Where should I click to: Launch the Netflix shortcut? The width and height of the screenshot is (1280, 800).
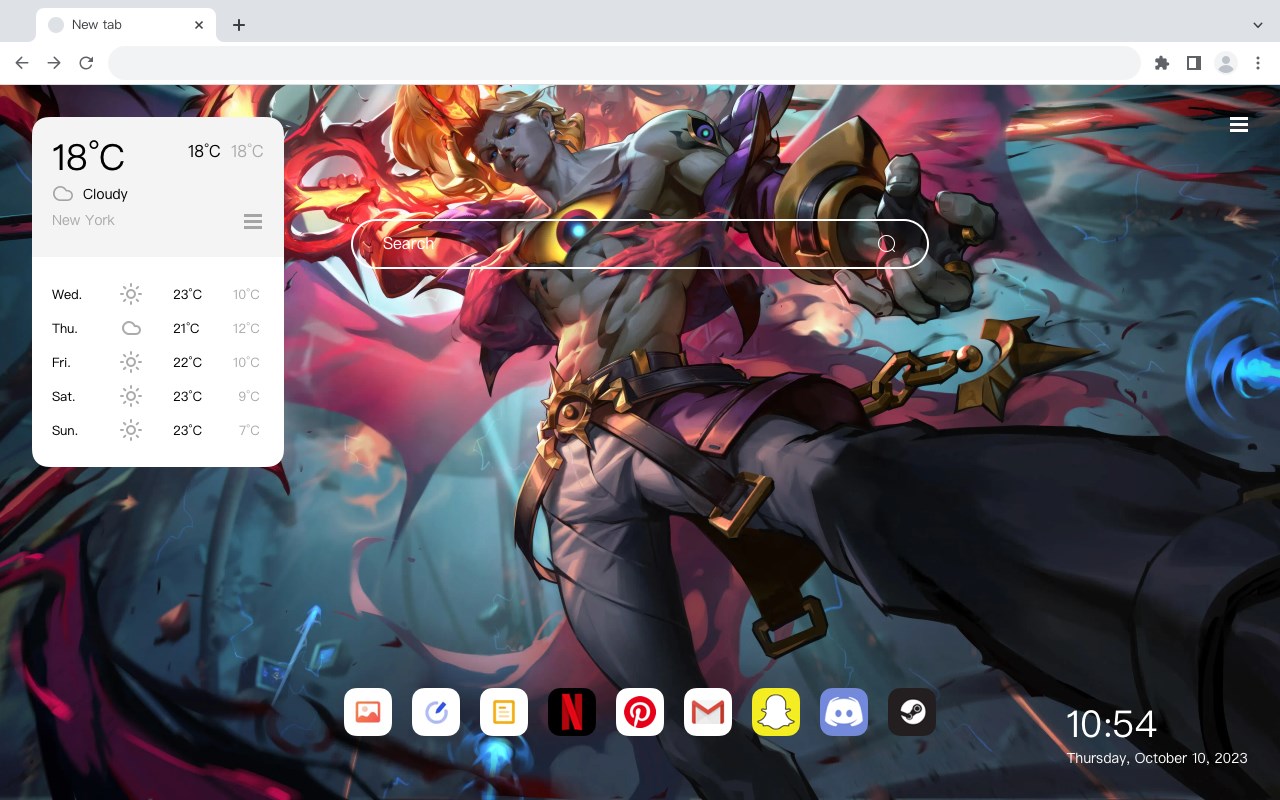tap(572, 712)
